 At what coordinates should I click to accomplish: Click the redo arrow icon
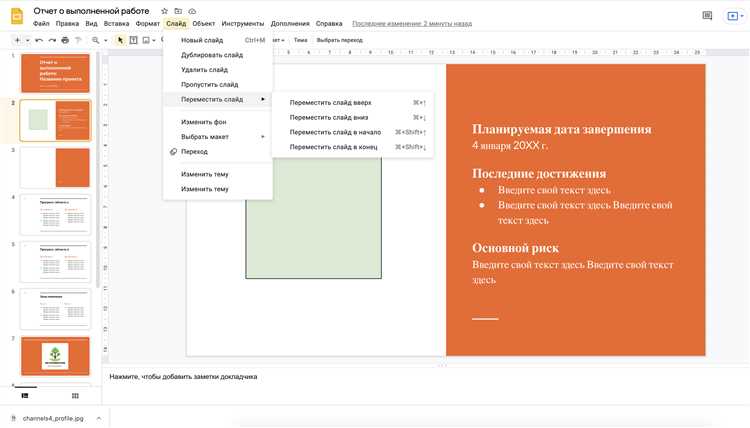pos(52,40)
